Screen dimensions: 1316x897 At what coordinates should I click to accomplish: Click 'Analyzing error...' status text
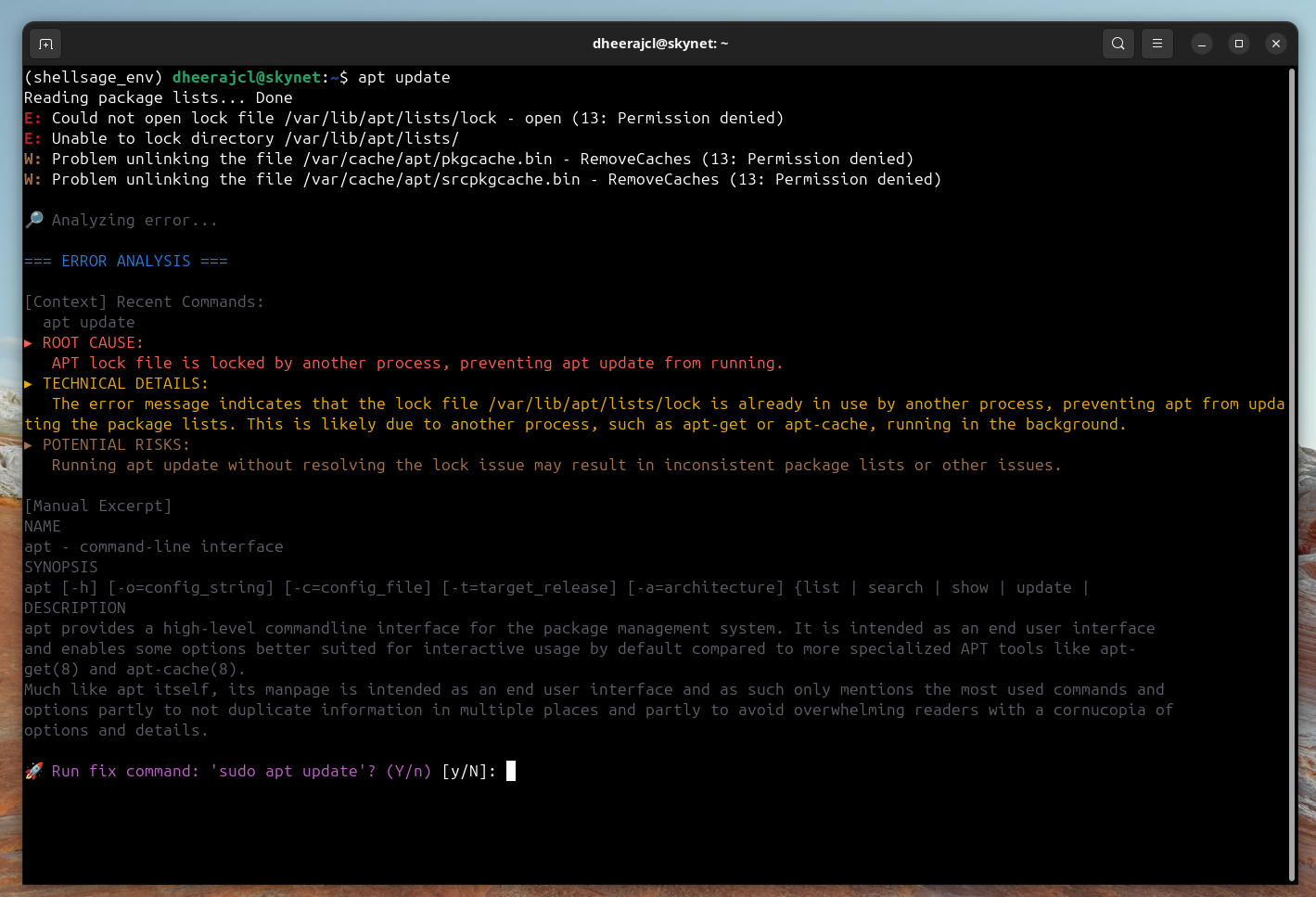click(134, 221)
